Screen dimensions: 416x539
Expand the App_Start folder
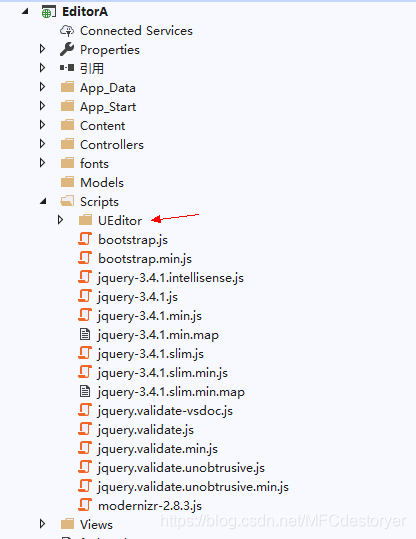(42, 106)
